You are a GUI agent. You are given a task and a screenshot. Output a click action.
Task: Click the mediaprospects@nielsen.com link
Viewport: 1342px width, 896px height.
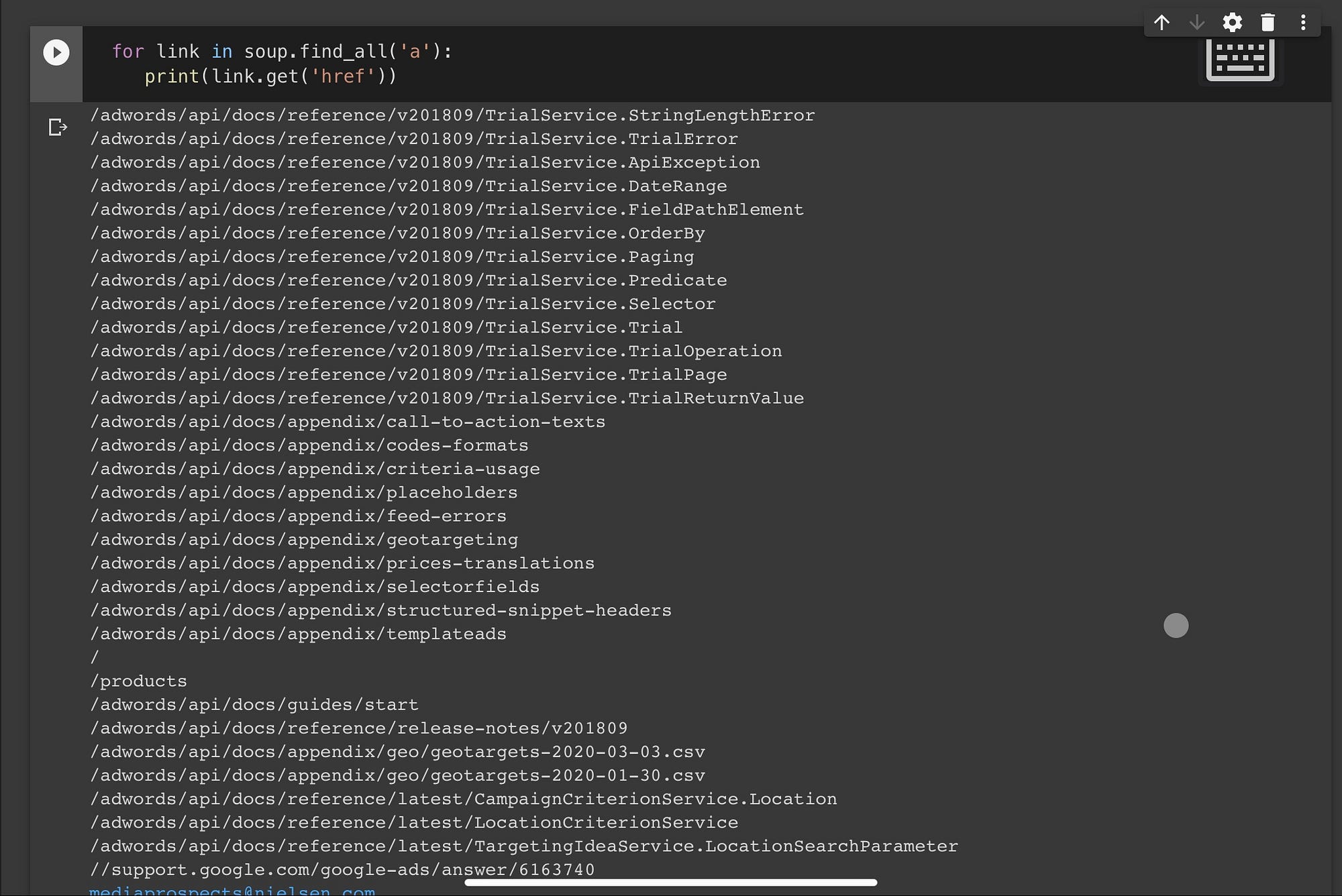pos(232,891)
